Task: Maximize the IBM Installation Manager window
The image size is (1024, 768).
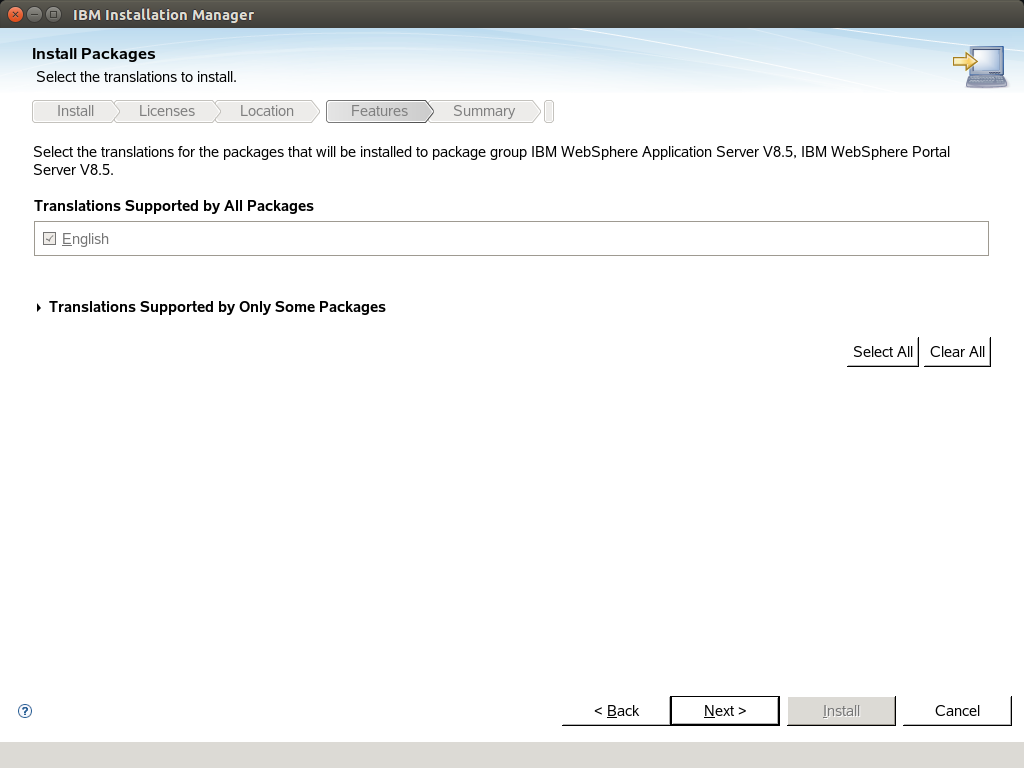Action: (x=54, y=14)
